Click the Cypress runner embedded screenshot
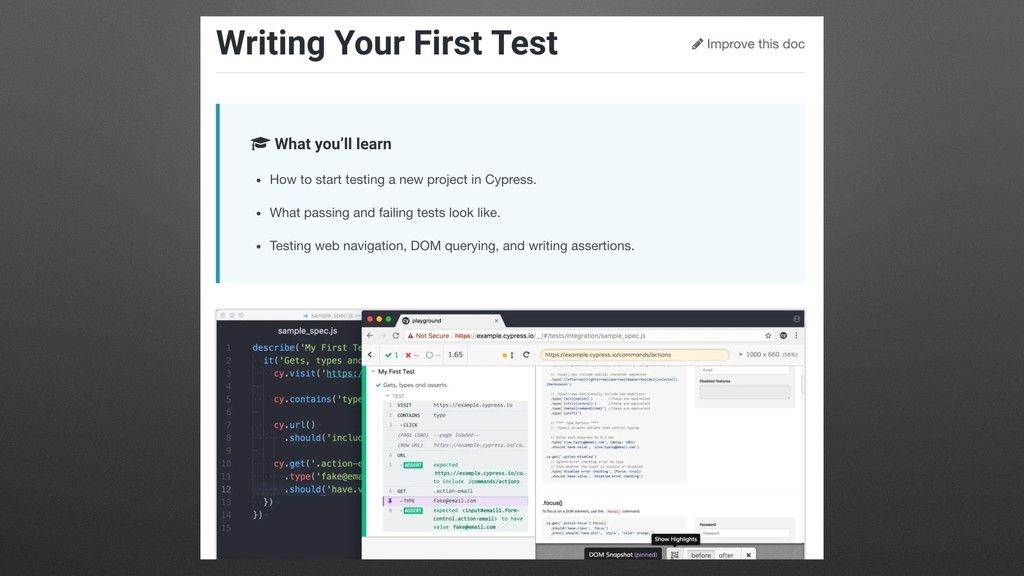This screenshot has height=576, width=1024. (510, 434)
